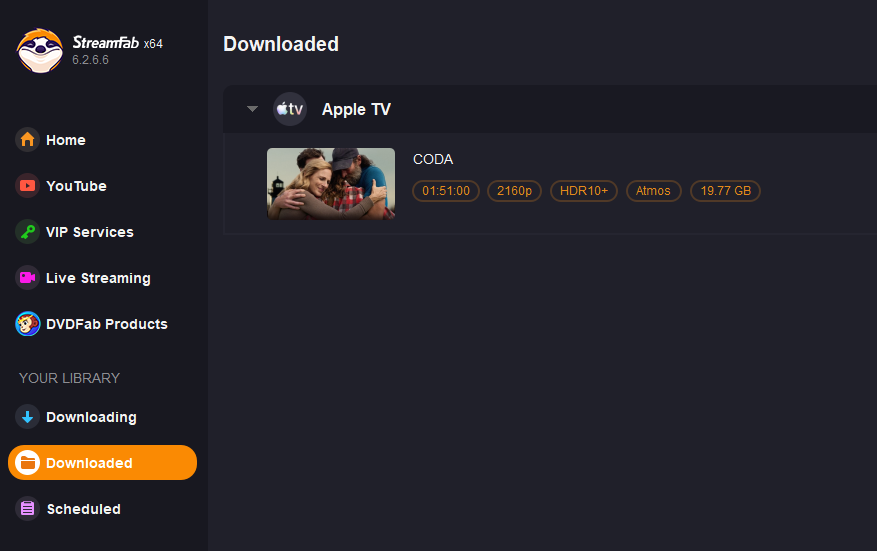
Task: Click the DVDFab Products mascot icon
Action: [27, 324]
